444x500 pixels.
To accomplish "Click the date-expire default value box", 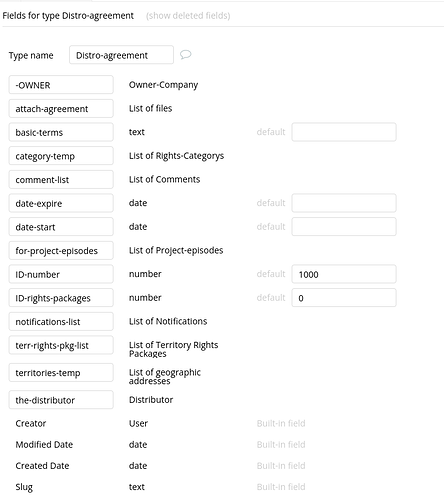I will pos(344,203).
